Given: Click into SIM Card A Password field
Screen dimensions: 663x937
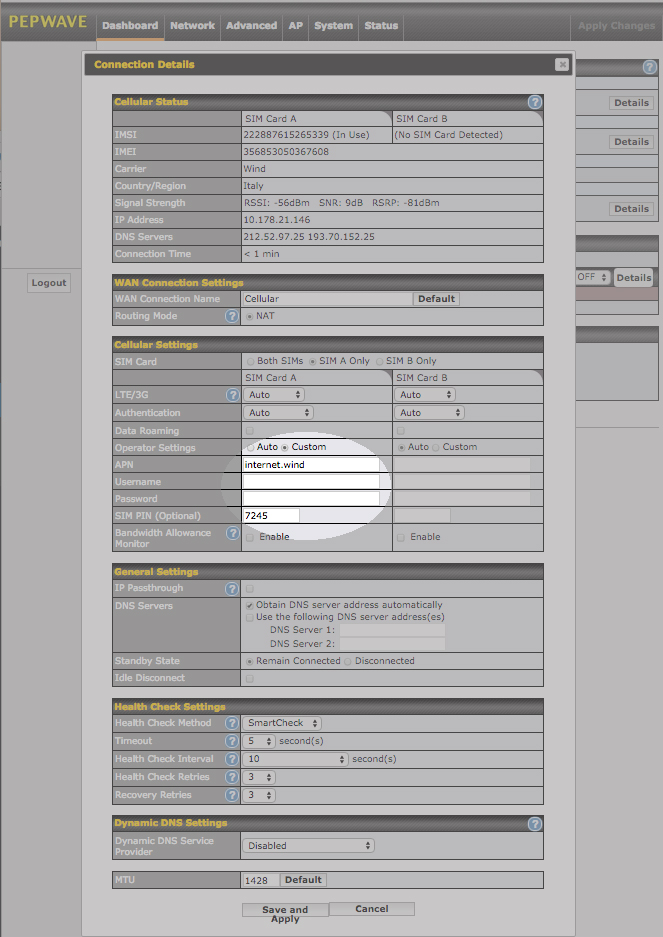Looking at the screenshot, I should pos(311,498).
